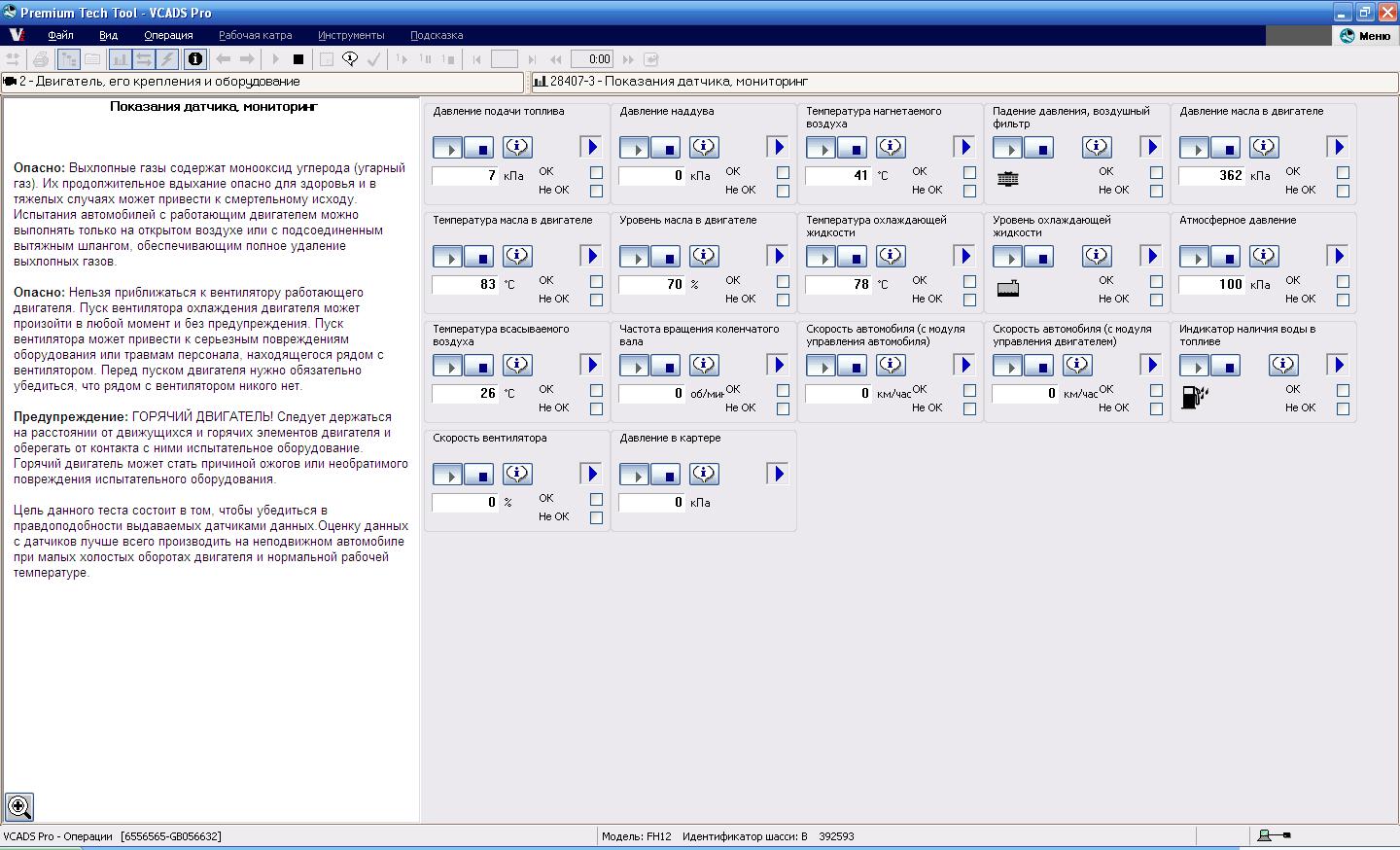Check OK for Температура нагнетаемого воздуха

(969, 172)
